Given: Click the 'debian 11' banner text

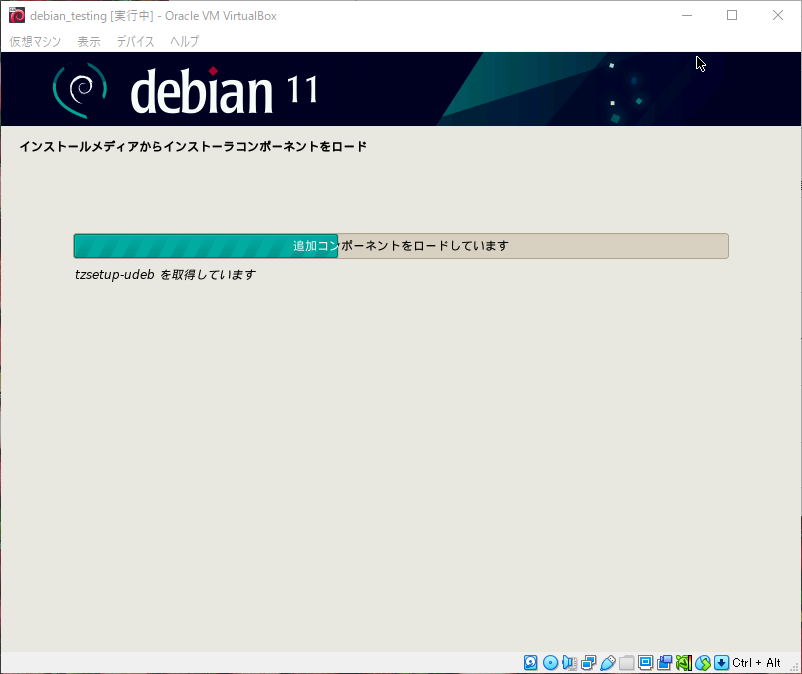Looking at the screenshot, I should click(224, 91).
